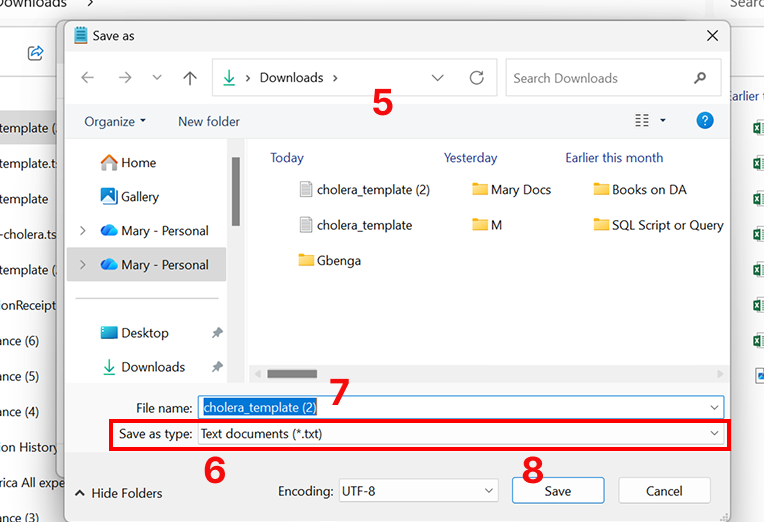Change view using the view icon
The width and height of the screenshot is (764, 522).
point(642,120)
